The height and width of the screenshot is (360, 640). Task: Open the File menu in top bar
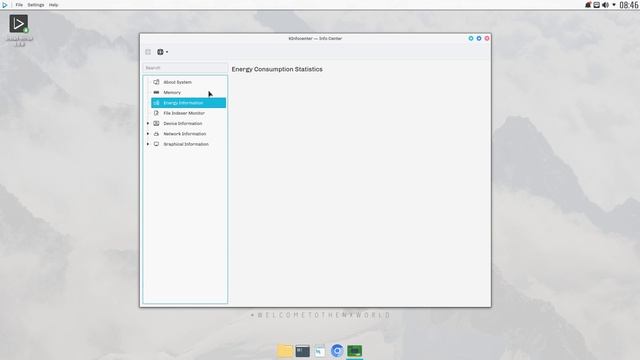[19, 5]
